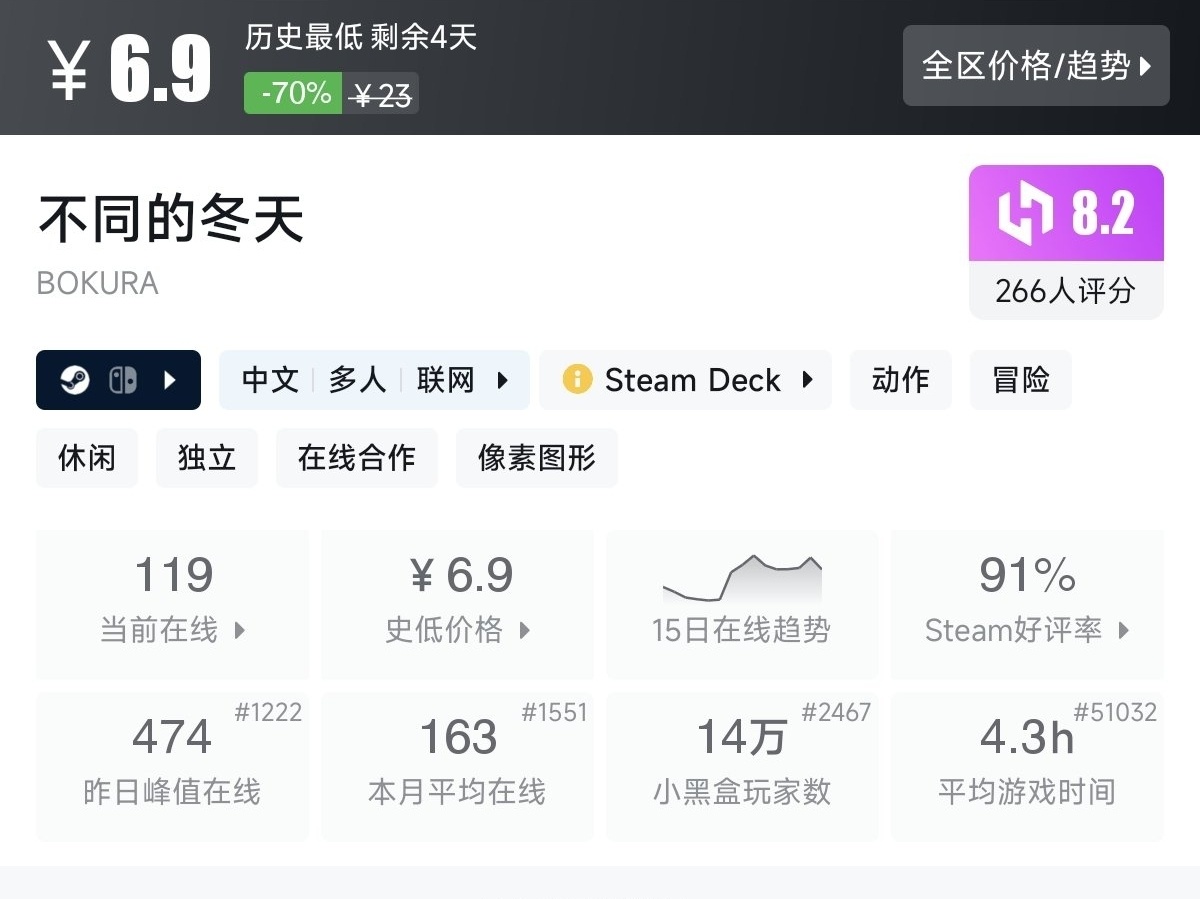Click the -70% discount badge

pyautogui.click(x=293, y=94)
